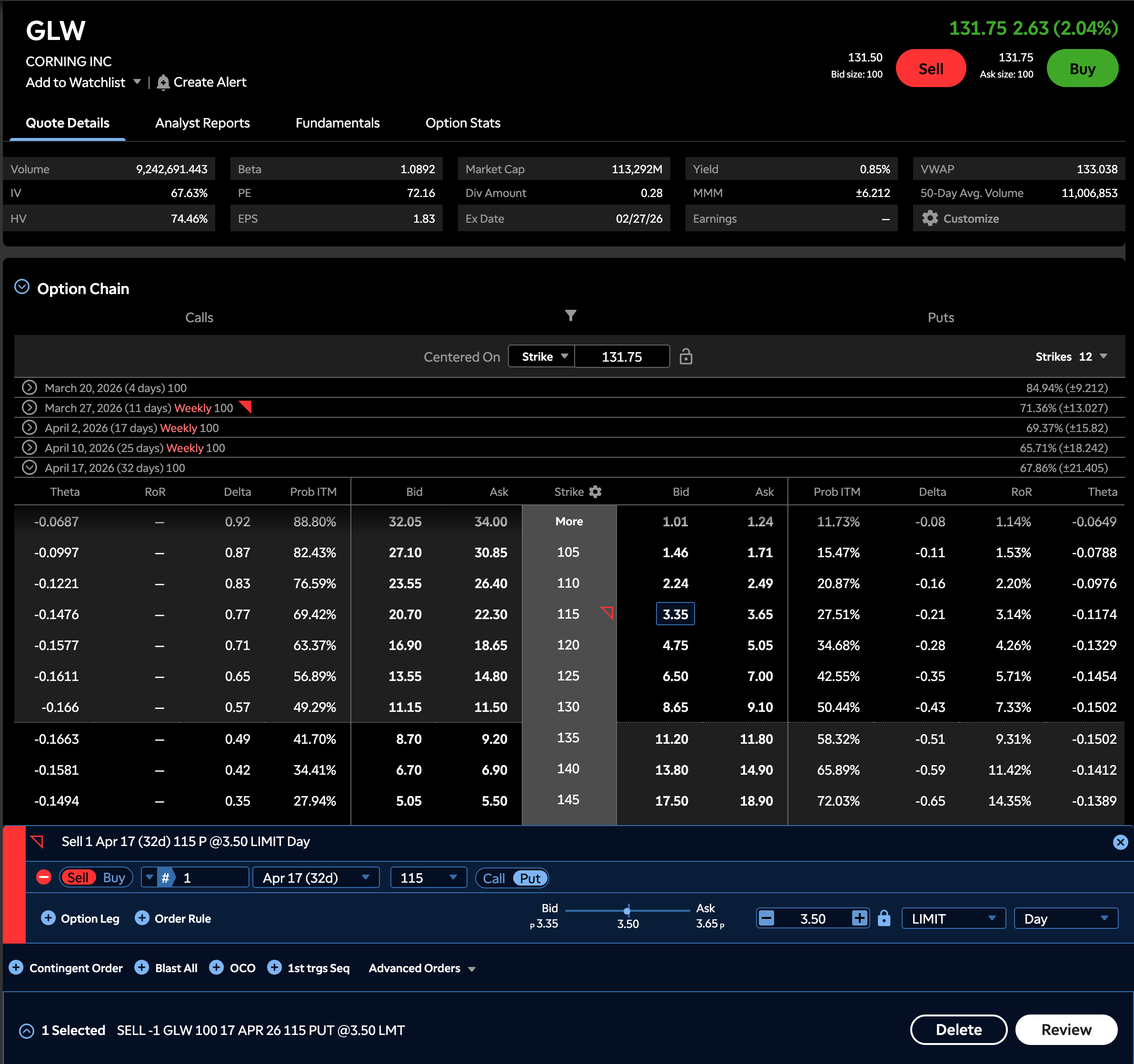This screenshot has width=1134, height=1064.
Task: Switch option type to Call
Action: point(493,878)
